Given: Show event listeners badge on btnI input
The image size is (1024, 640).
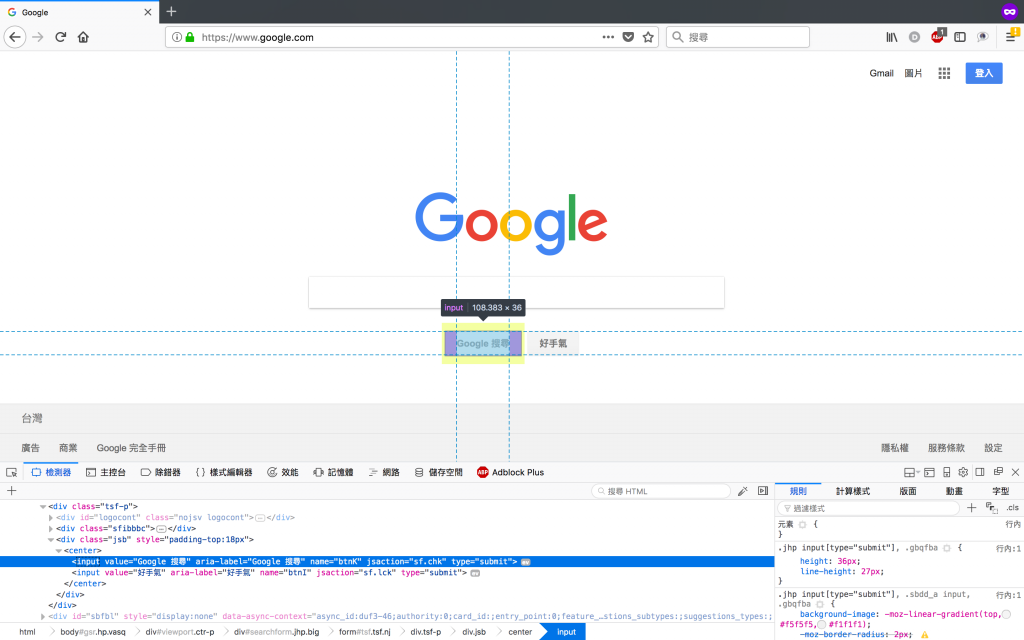Looking at the screenshot, I should pos(475,573).
